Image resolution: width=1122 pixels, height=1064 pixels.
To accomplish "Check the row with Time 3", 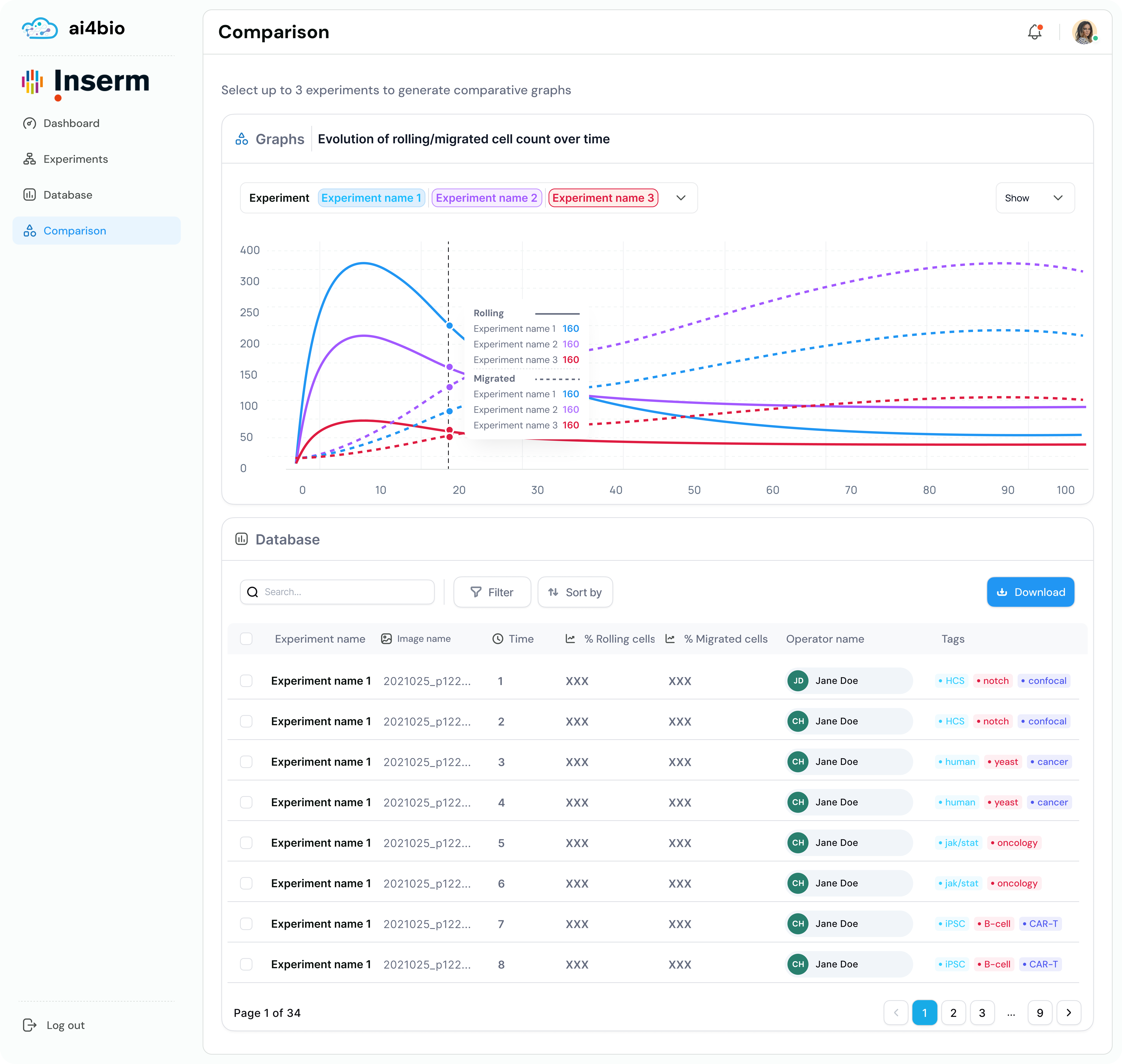I will [x=246, y=762].
